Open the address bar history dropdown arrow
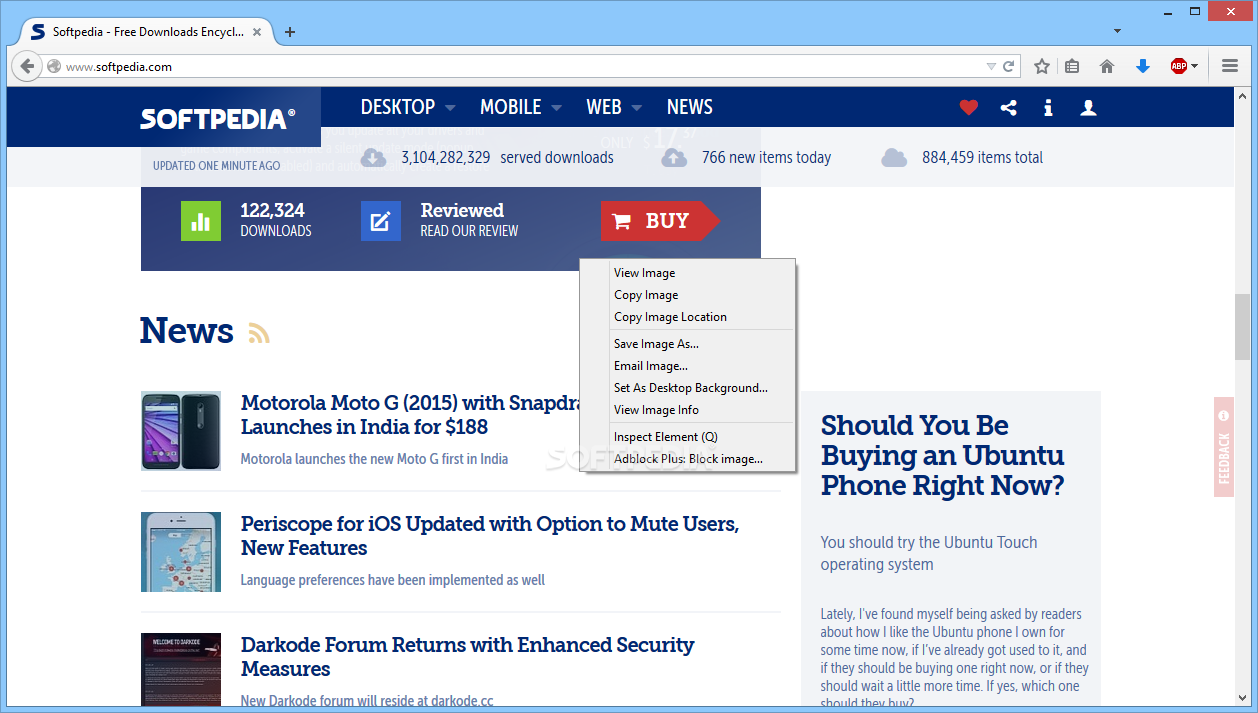Screen dimensions: 1258x713 pyautogui.click(x=991, y=67)
